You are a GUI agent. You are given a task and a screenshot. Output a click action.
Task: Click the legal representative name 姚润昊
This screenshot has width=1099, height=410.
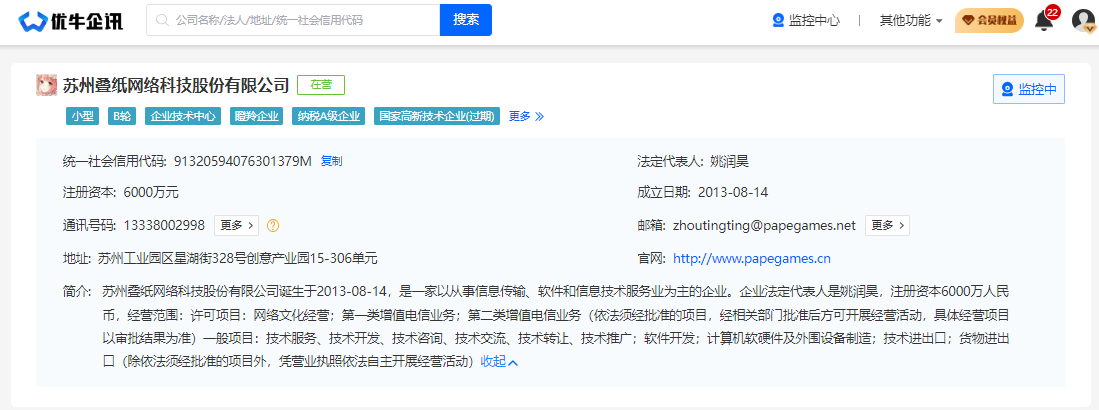pyautogui.click(x=730, y=161)
